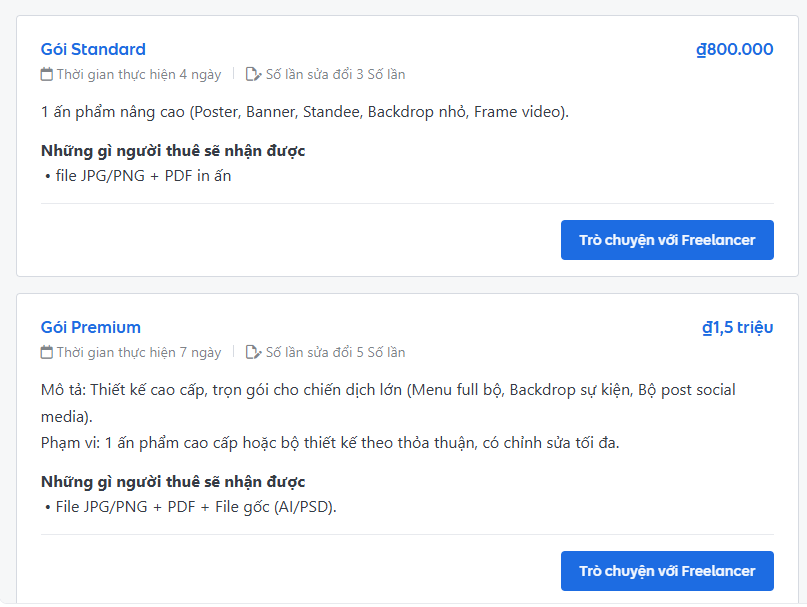Viewport: 807px width, 607px height.
Task: Click 'Trò chuyện với Freelancer' in Gói Standard
Action: [667, 239]
